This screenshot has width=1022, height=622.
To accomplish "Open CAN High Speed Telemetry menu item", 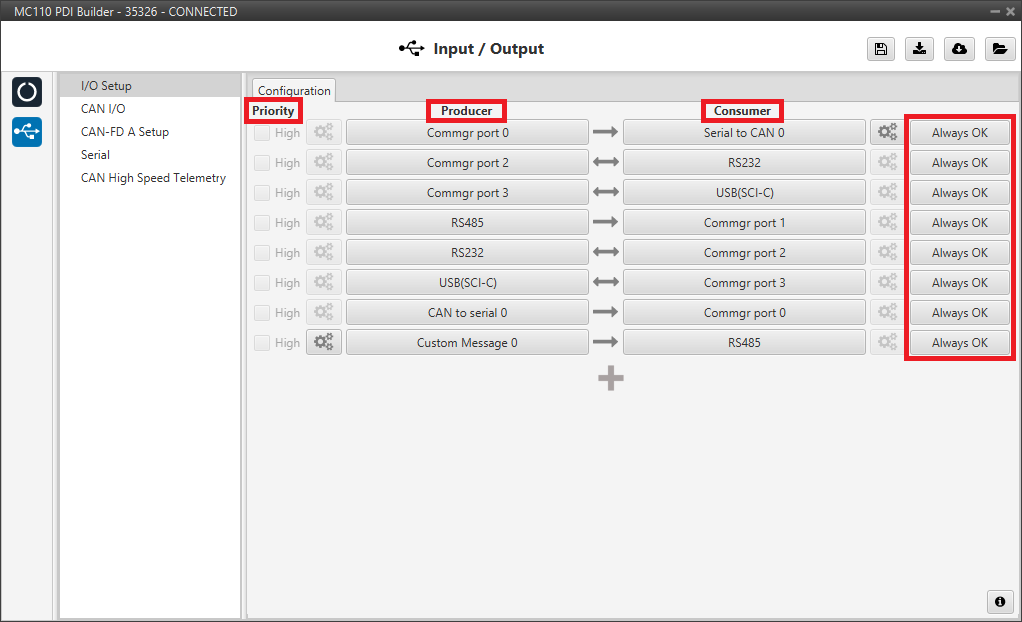I will pyautogui.click(x=153, y=178).
